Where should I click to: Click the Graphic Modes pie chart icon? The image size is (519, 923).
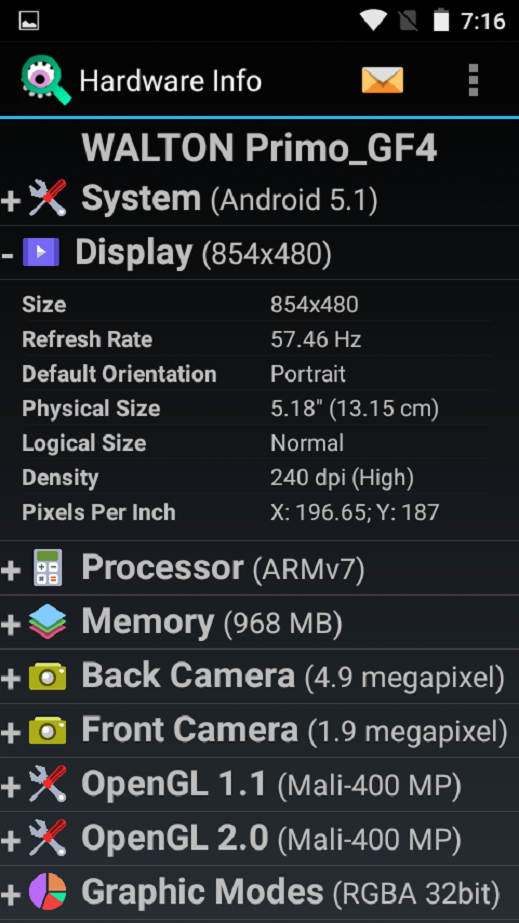[x=48, y=892]
